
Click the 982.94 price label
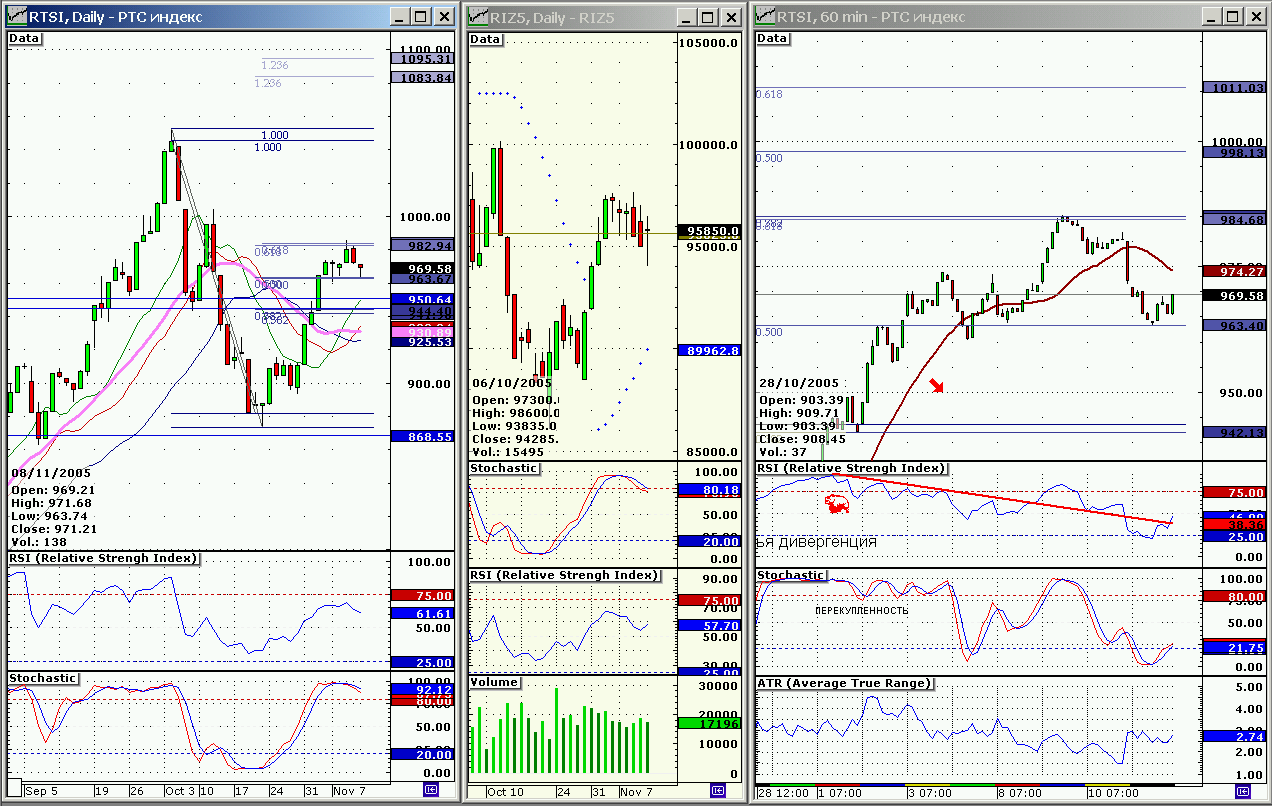click(x=423, y=245)
